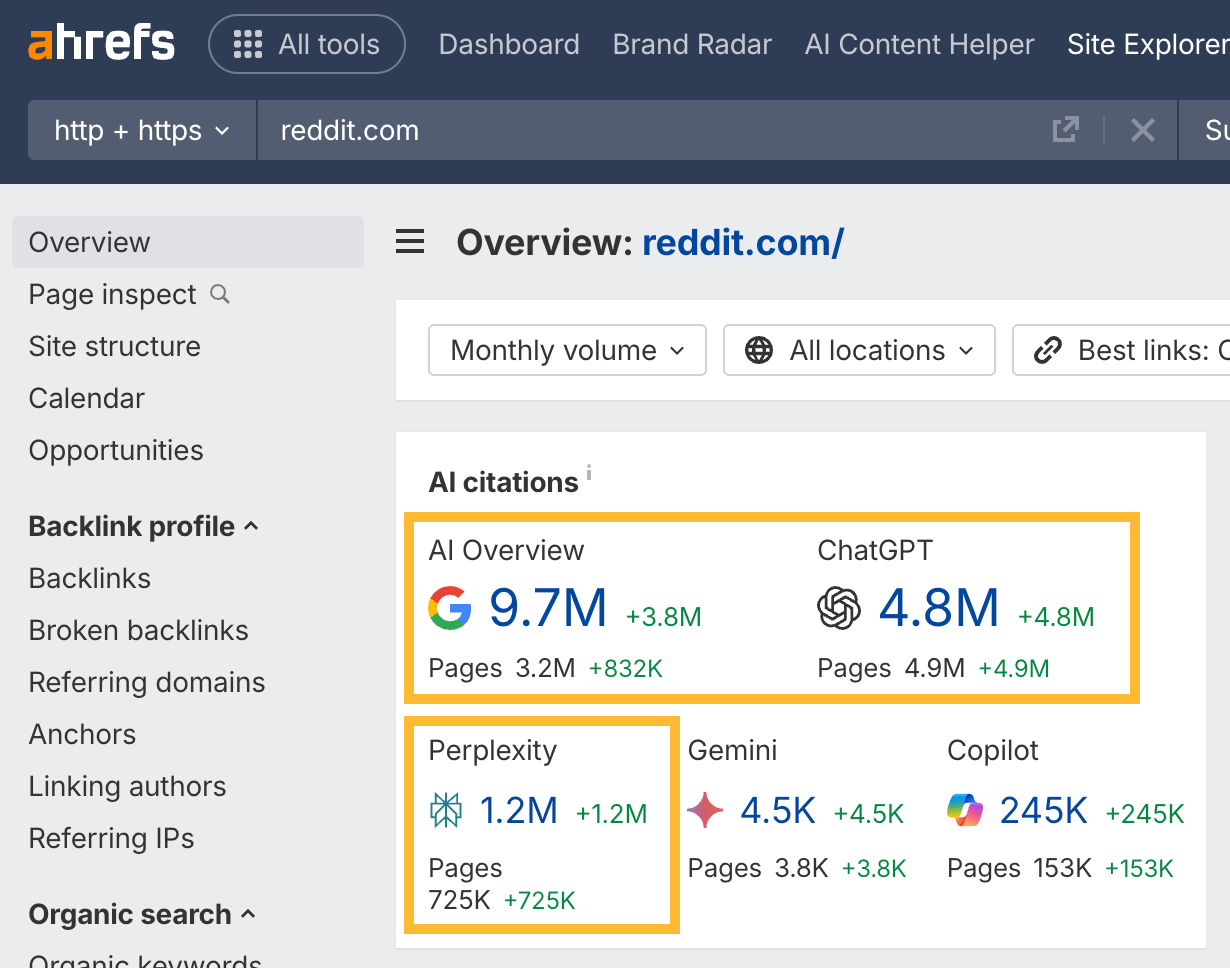Click inside the domain search input
Image resolution: width=1230 pixels, height=968 pixels.
[600, 129]
